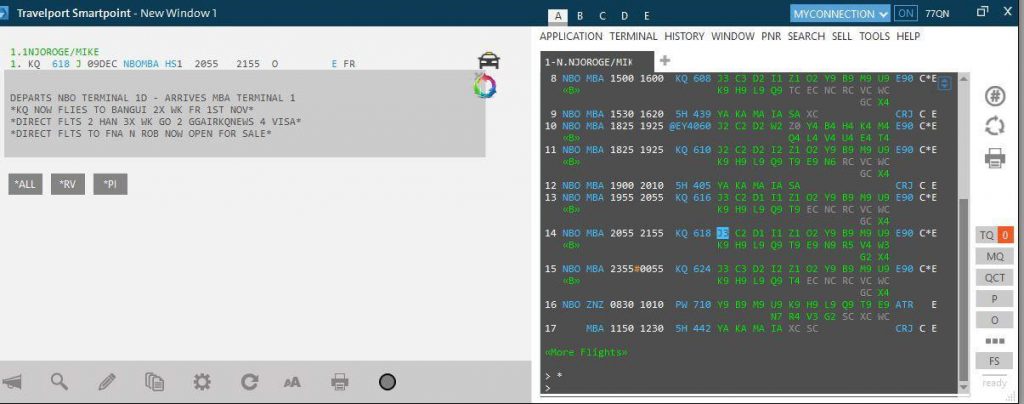Click Y9 class on flight PW 710

point(723,305)
